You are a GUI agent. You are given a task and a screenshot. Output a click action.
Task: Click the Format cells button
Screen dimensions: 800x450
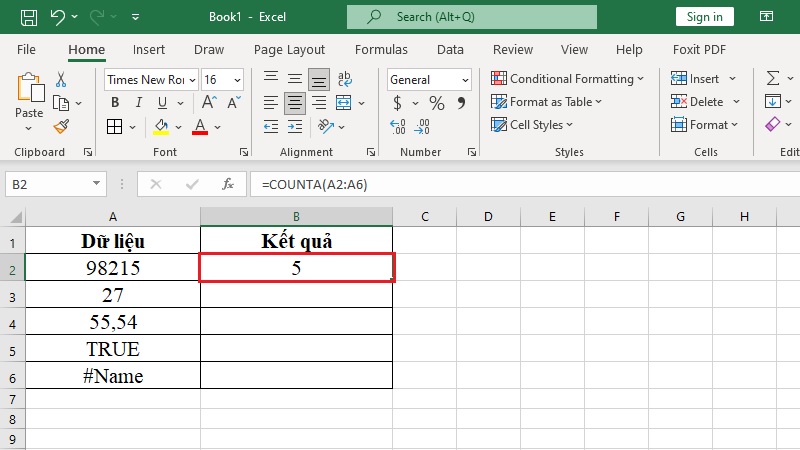point(704,124)
